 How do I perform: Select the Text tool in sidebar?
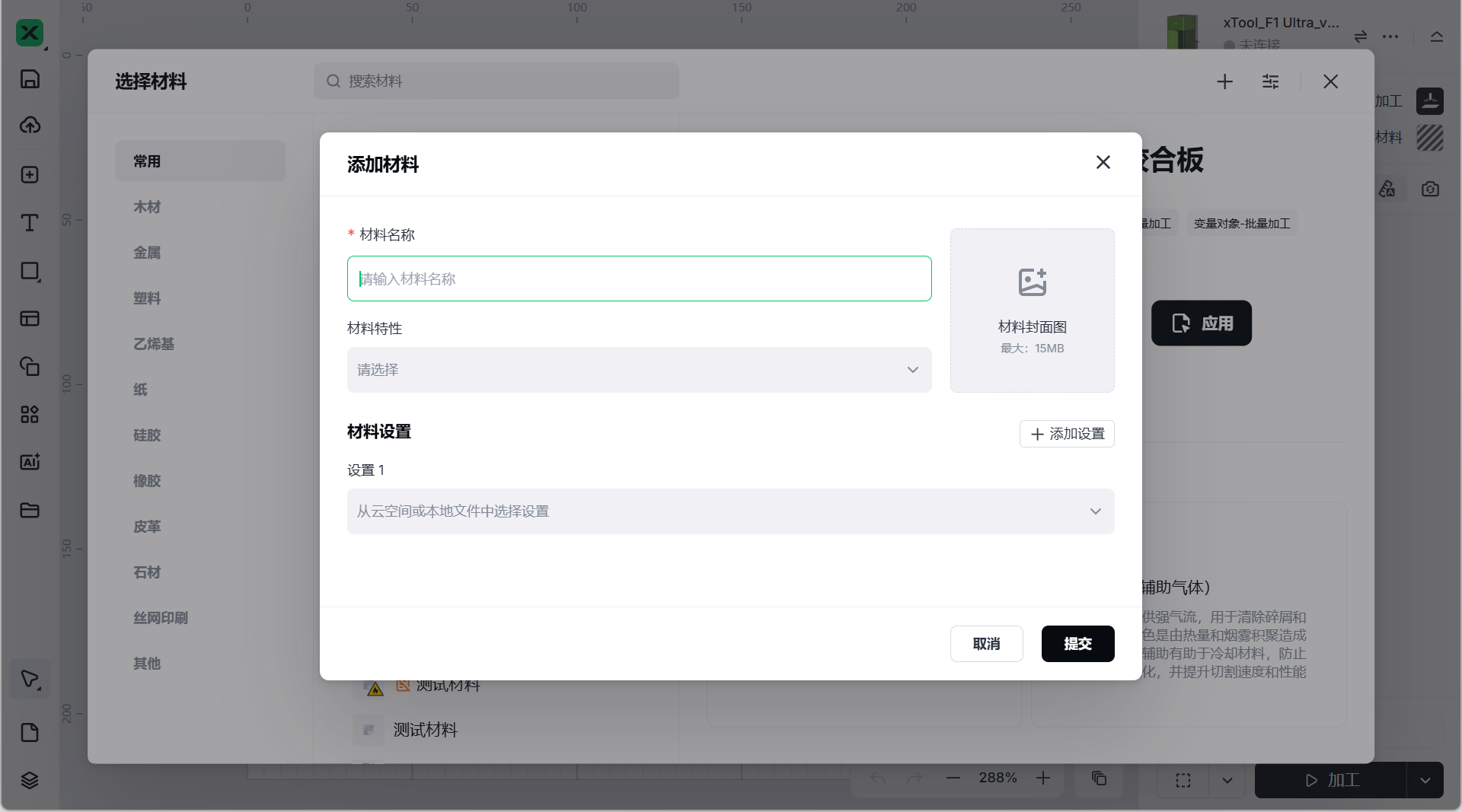click(30, 222)
